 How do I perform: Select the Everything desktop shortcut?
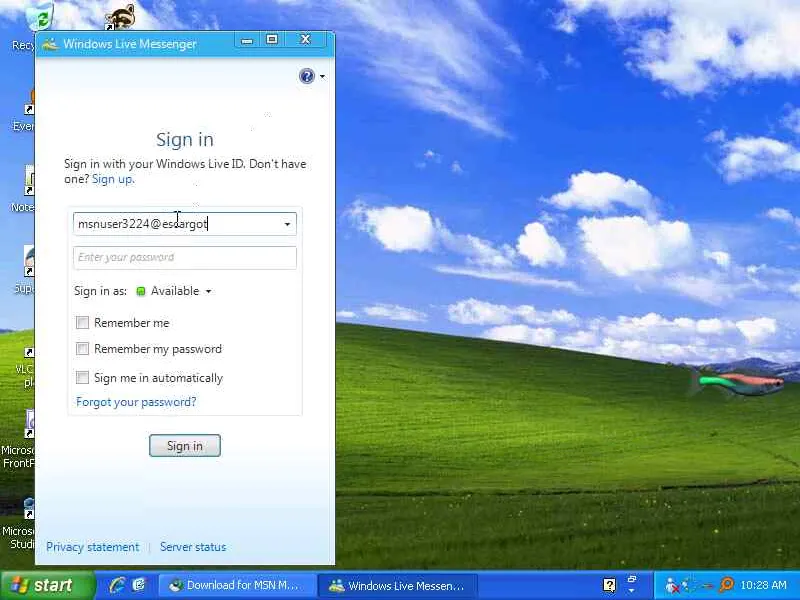click(x=24, y=110)
